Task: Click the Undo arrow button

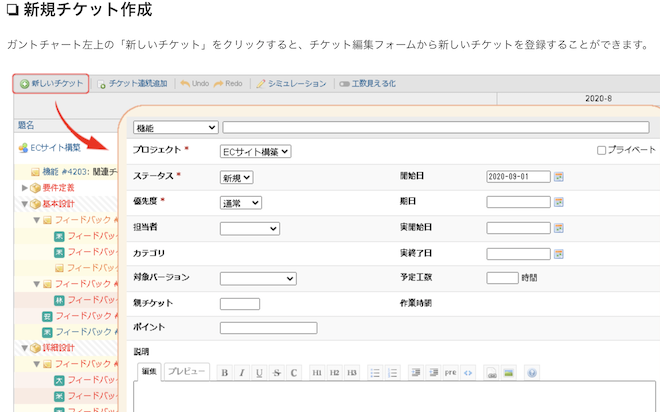Action: click(x=195, y=84)
